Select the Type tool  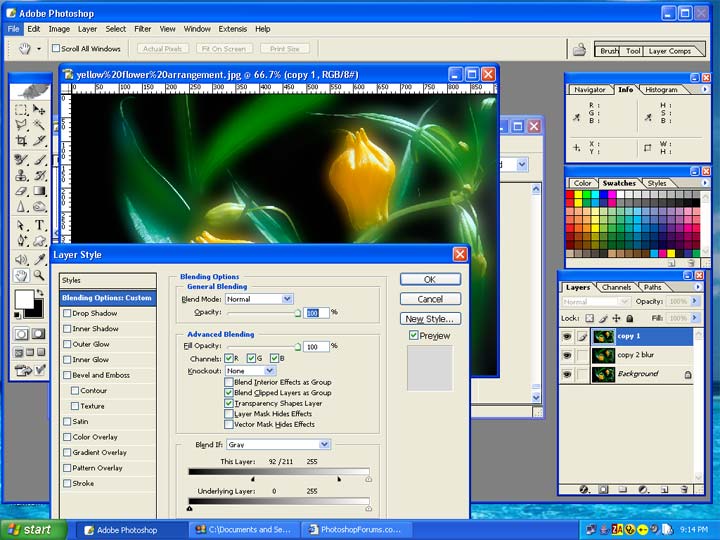click(x=39, y=225)
